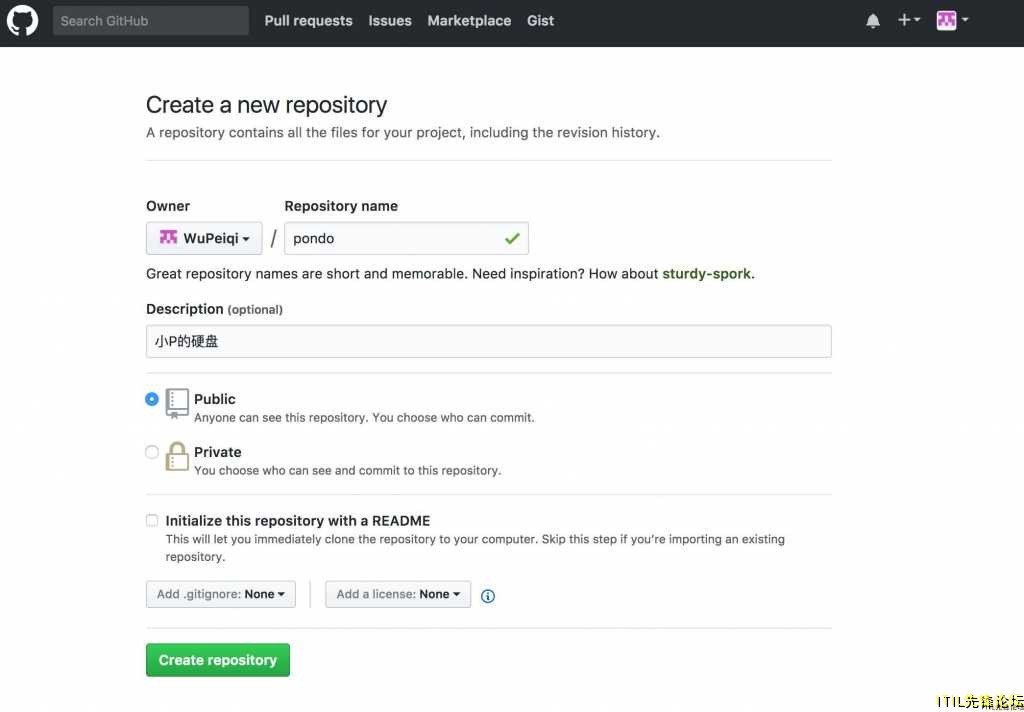
Task: Open Marketplace in the header
Action: click(470, 21)
